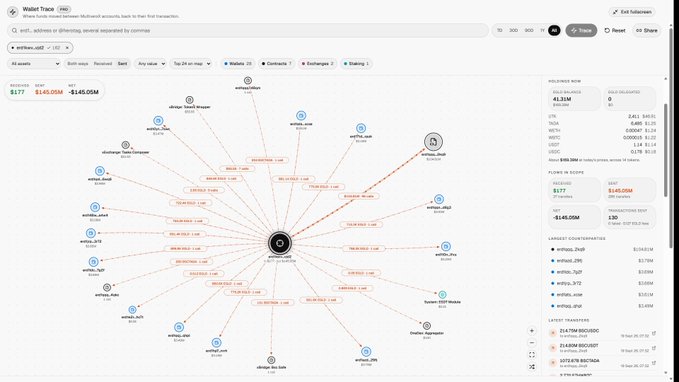Image resolution: width=679 pixels, height=382 pixels.
Task: Choose the 30D time range
Action: [x=514, y=30]
